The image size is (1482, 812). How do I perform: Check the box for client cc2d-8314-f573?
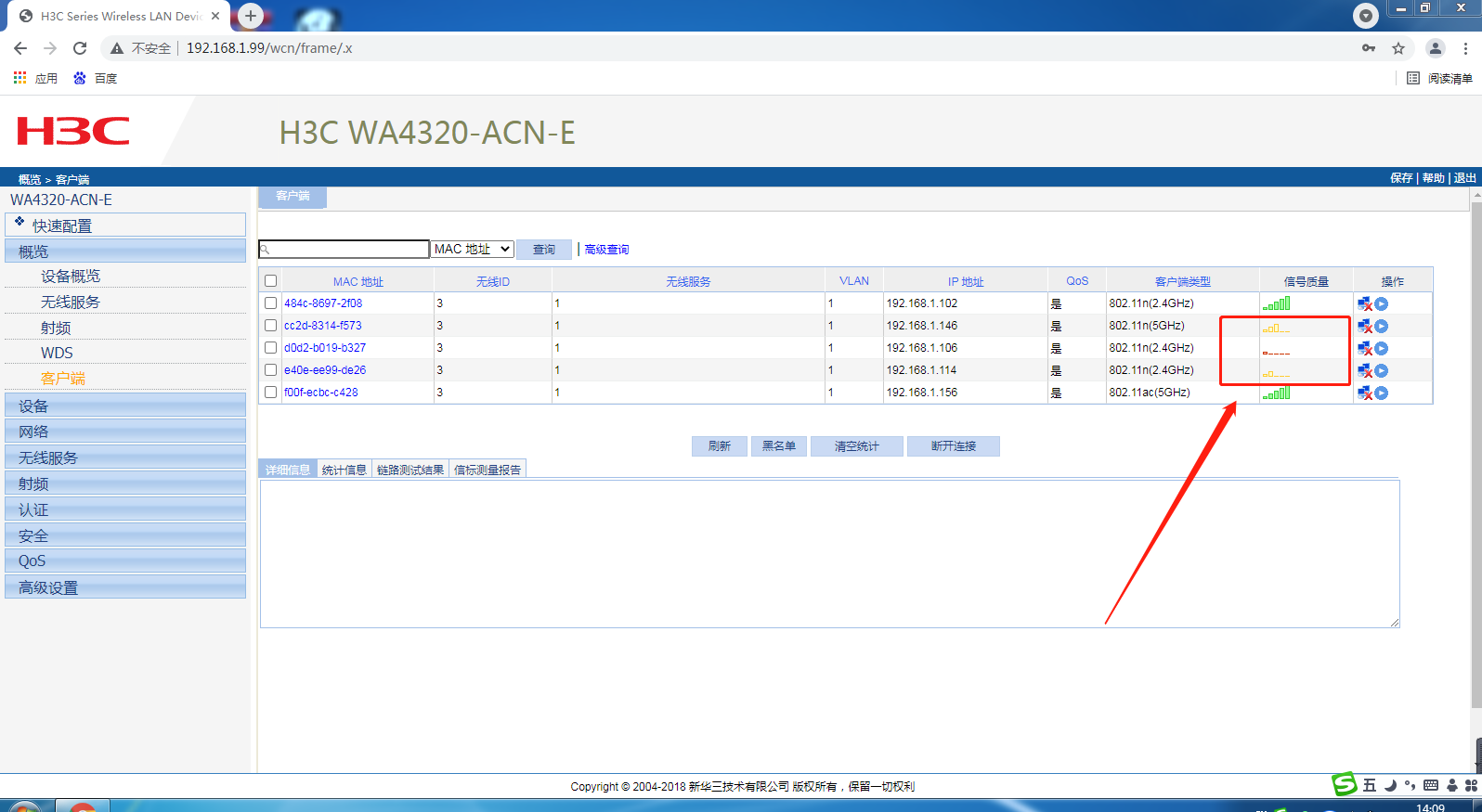tap(271, 326)
